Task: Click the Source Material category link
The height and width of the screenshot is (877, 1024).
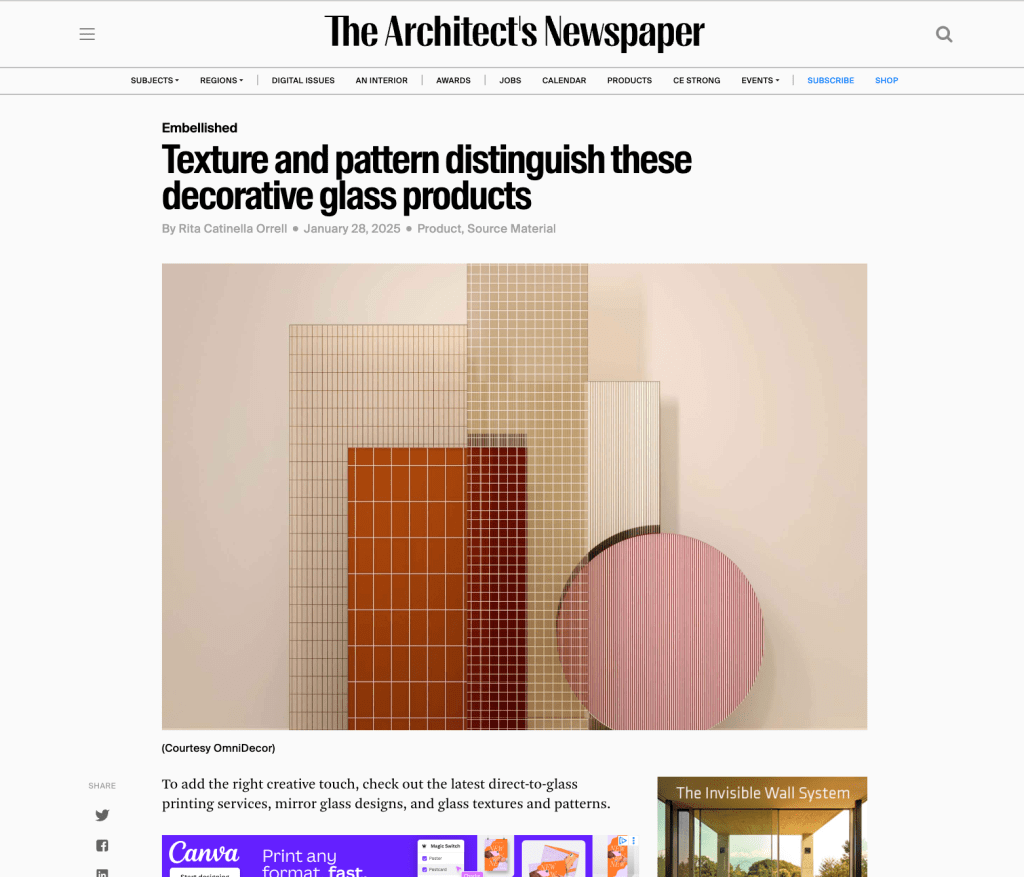Action: tap(511, 229)
